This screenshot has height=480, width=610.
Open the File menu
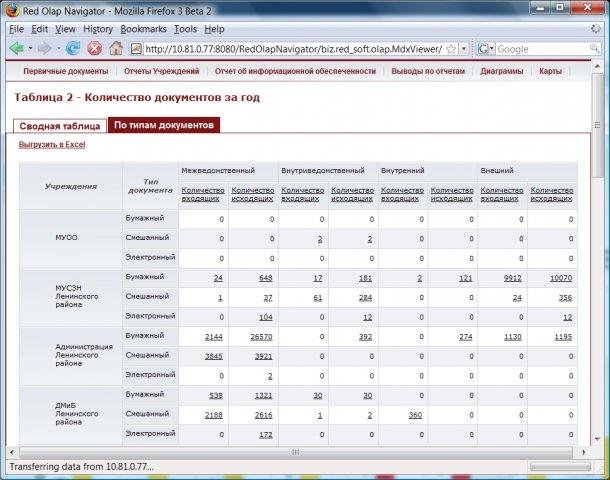click(x=17, y=29)
